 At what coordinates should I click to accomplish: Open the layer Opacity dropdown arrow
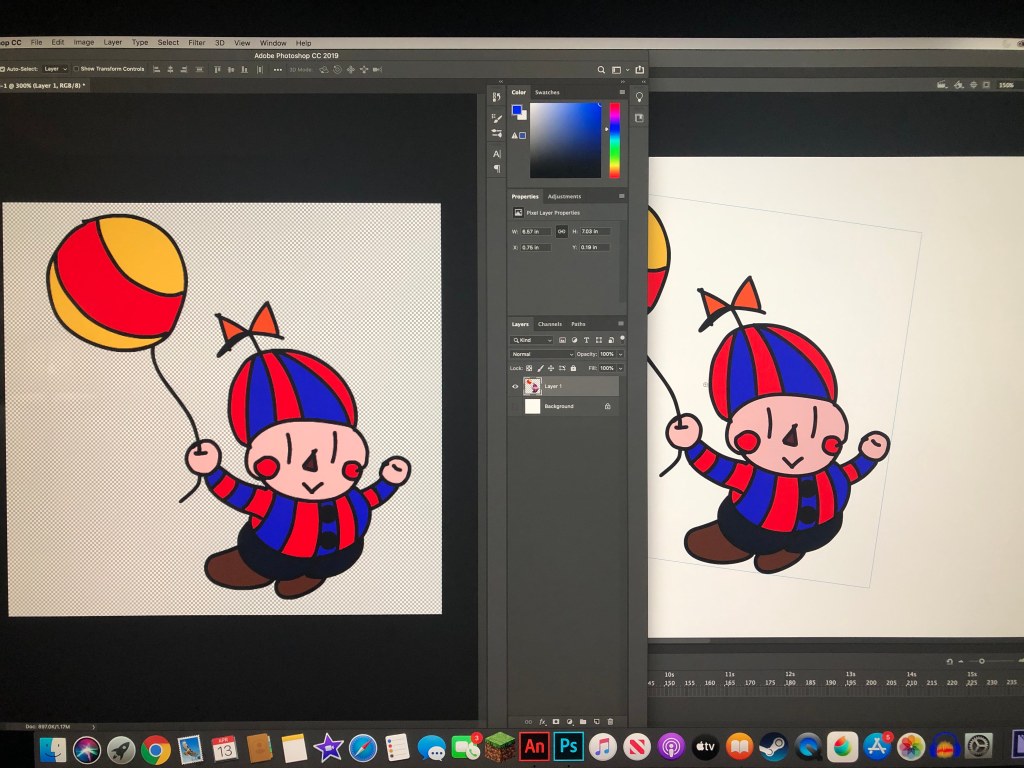pyautogui.click(x=620, y=354)
